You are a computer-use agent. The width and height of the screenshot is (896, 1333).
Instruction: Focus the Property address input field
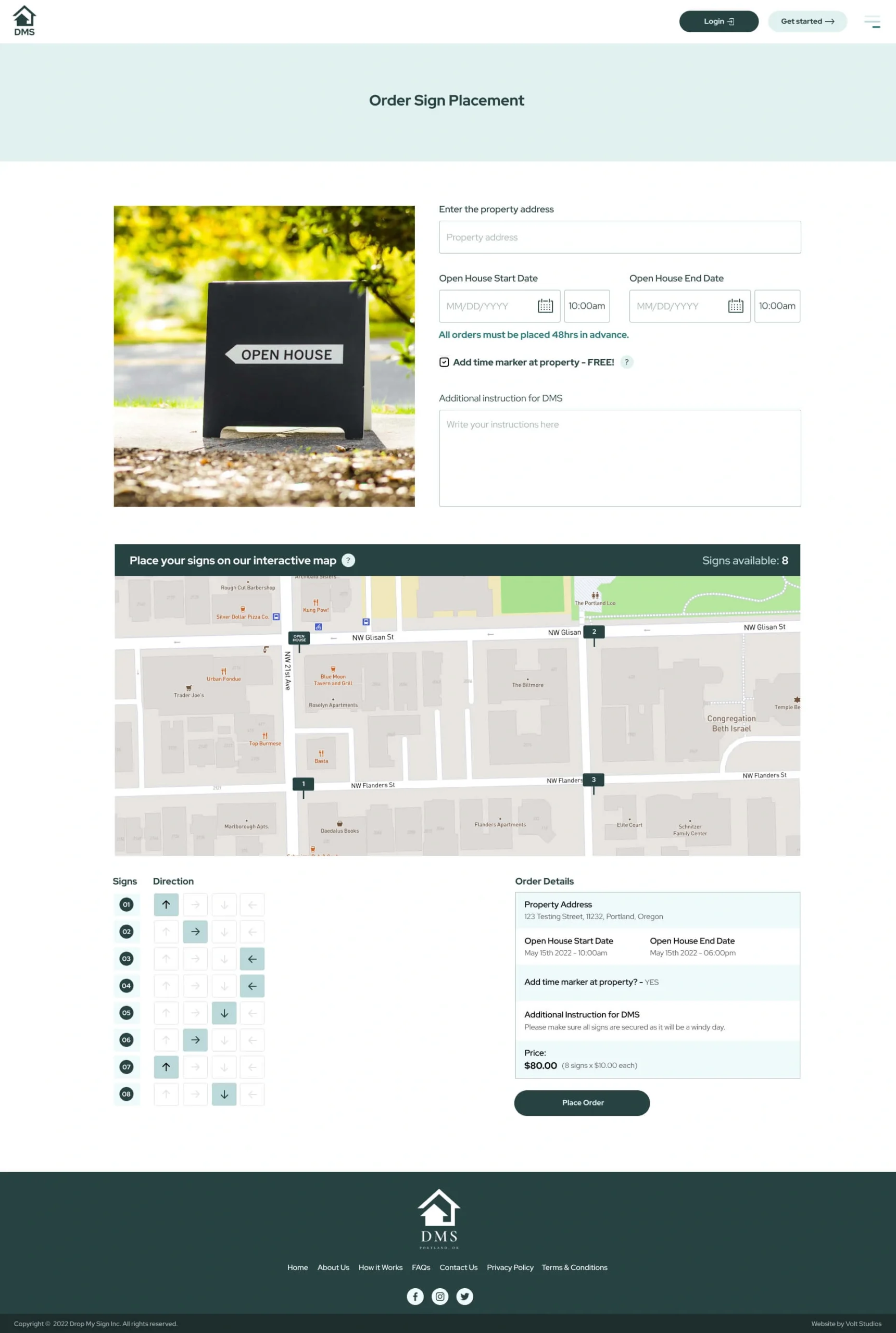[620, 237]
